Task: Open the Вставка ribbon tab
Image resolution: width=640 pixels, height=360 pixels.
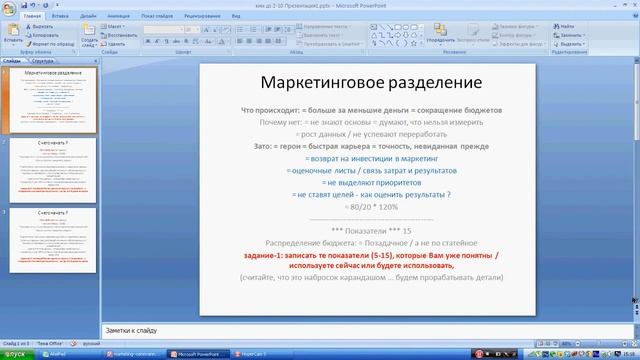Action: pos(60,16)
